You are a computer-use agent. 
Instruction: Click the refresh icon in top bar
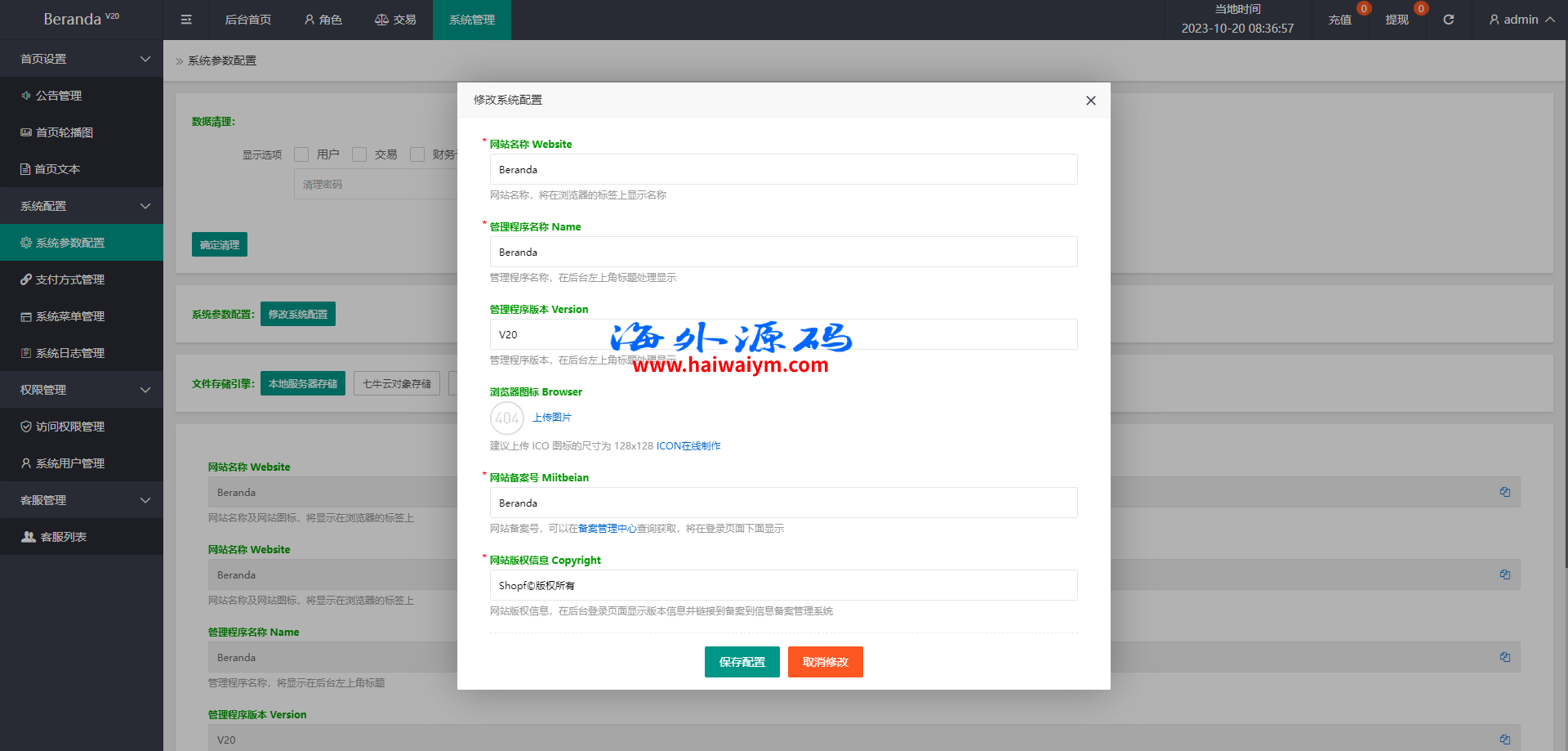pyautogui.click(x=1448, y=20)
